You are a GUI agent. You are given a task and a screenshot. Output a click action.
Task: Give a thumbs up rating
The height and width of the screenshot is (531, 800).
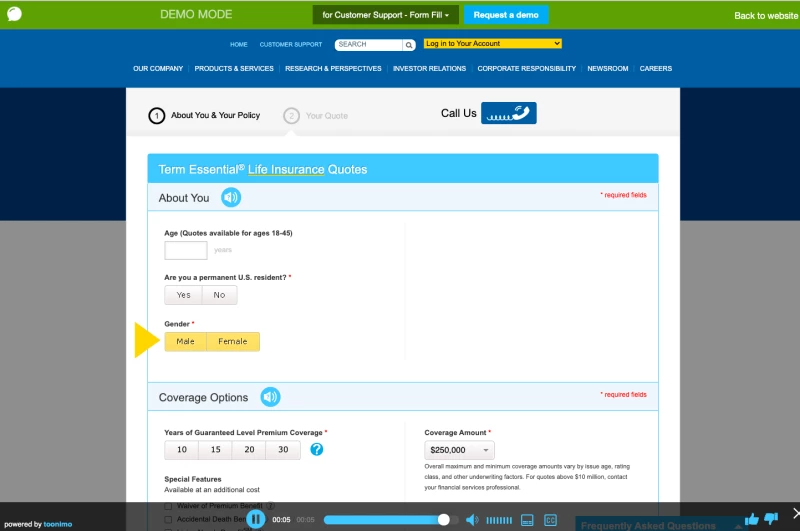pyautogui.click(x=751, y=519)
